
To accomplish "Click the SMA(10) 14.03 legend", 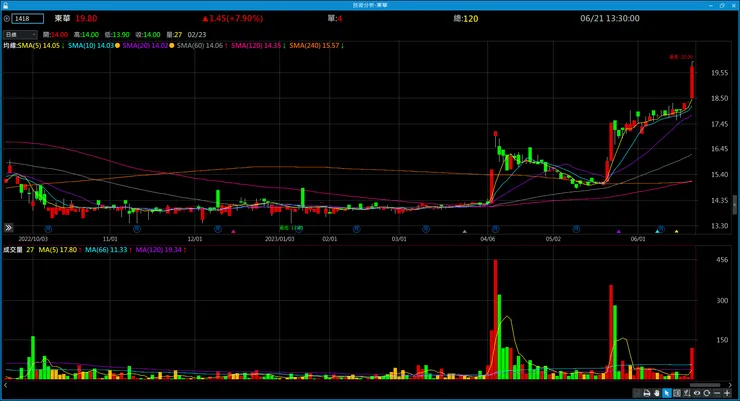I will tap(91, 46).
